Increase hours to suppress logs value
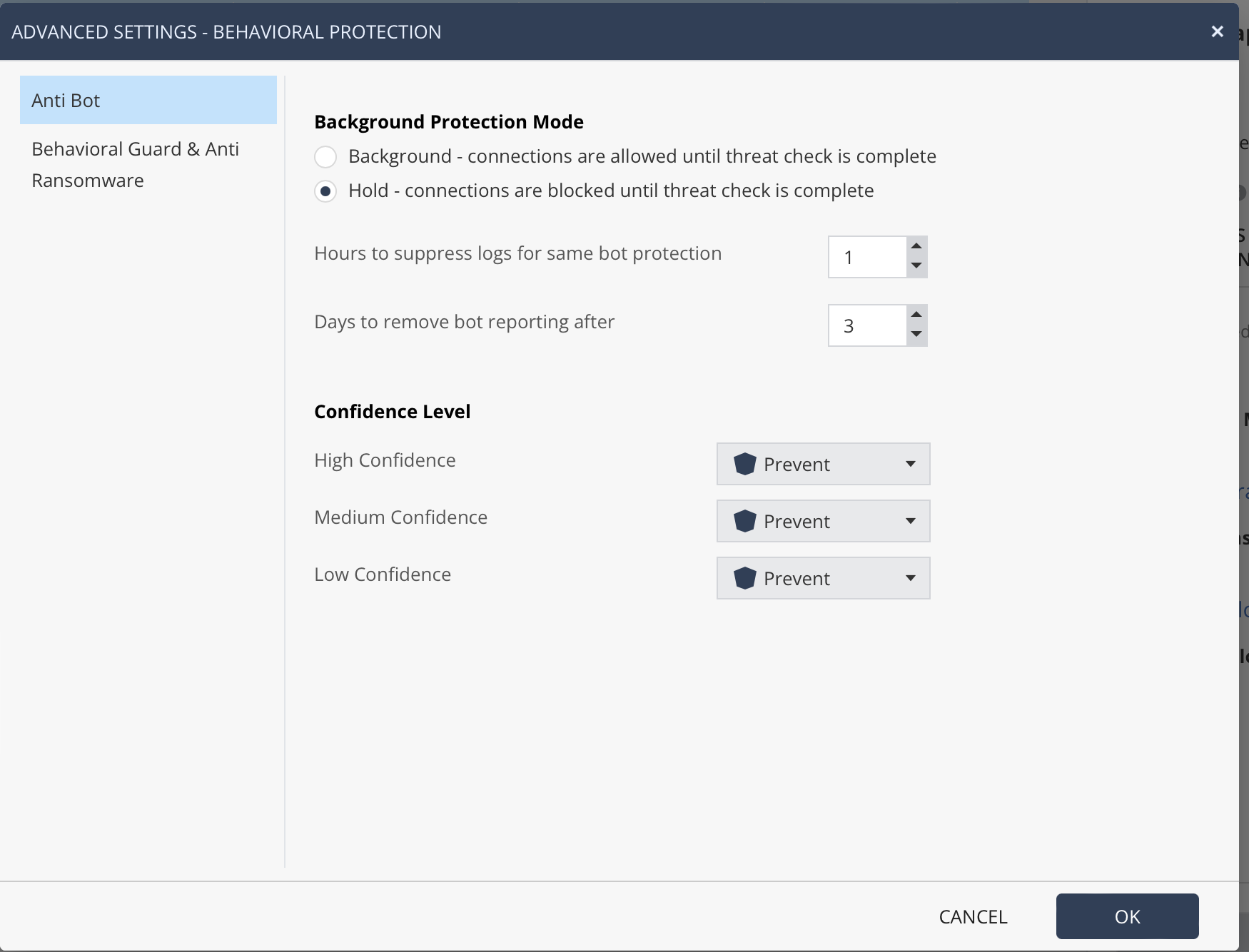 pyautogui.click(x=916, y=246)
